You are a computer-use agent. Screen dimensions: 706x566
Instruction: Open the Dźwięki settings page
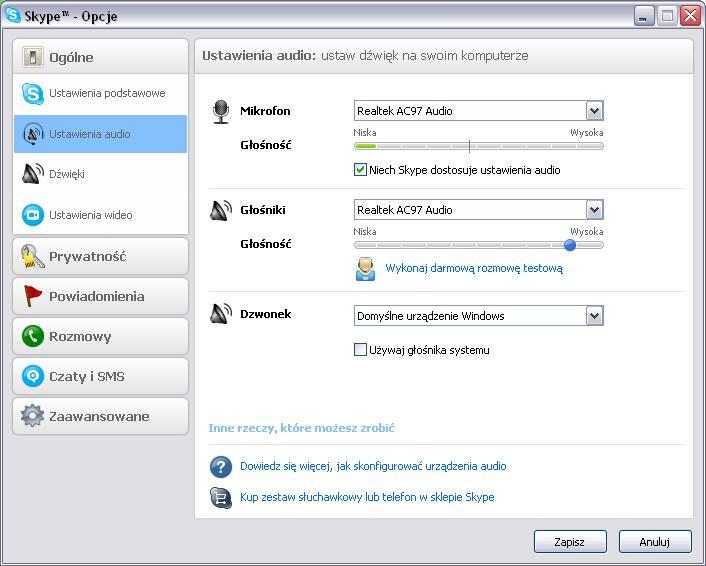(x=100, y=174)
